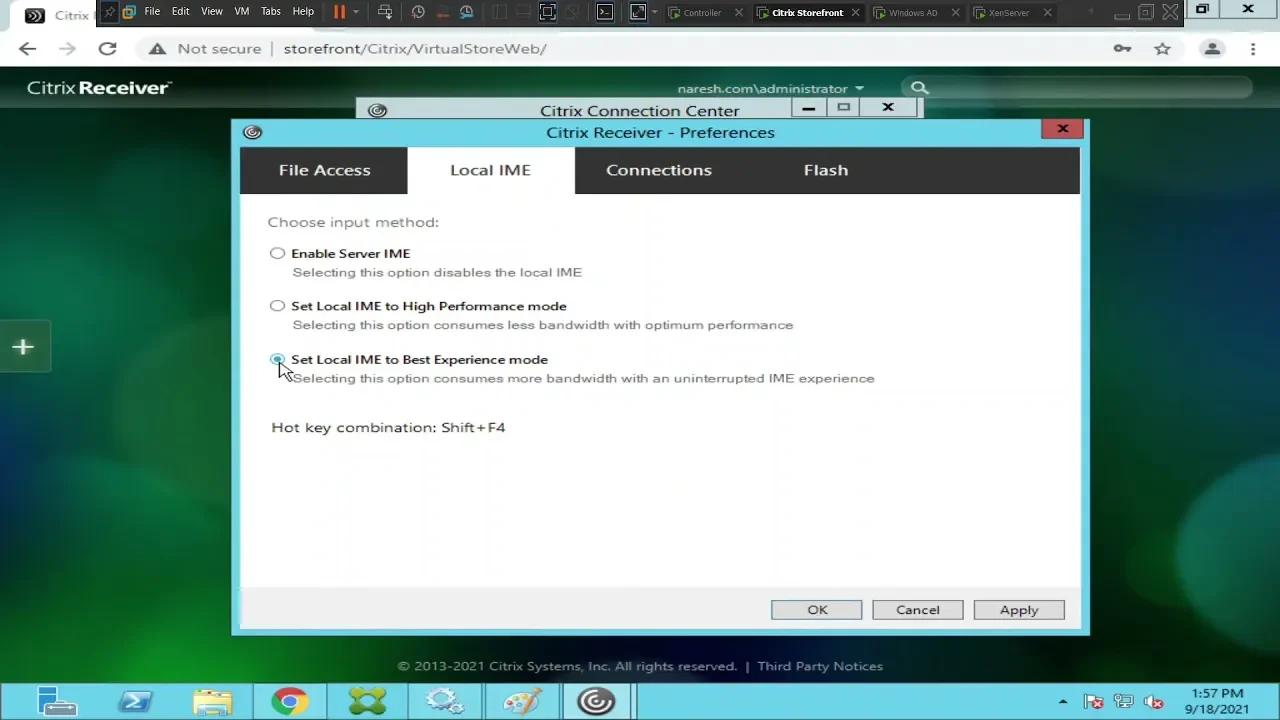The height and width of the screenshot is (720, 1280).
Task: Apply the Local IME settings
Action: click(1018, 610)
